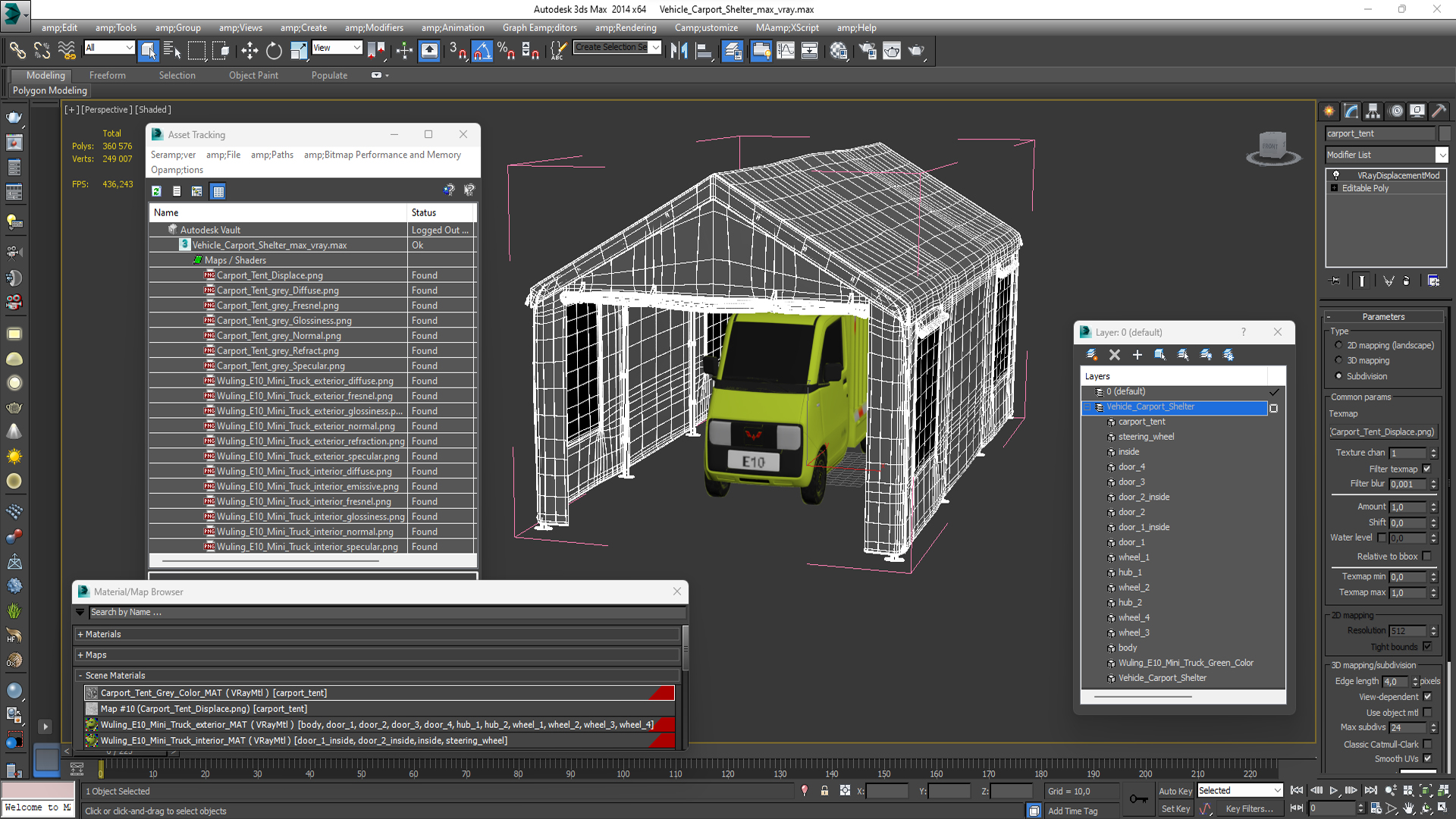Click Polygon Modeling panel label
Screen dimensions: 1456x819
point(50,90)
